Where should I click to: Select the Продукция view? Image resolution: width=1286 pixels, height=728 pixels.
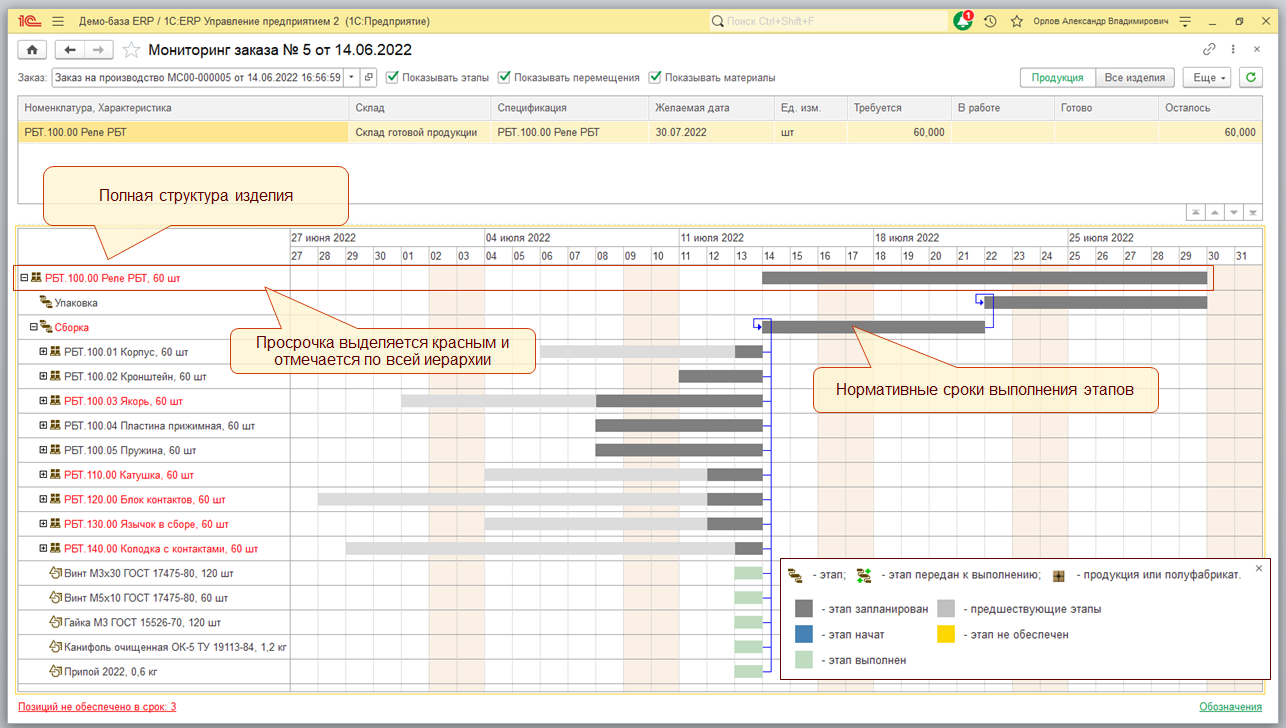1057,77
